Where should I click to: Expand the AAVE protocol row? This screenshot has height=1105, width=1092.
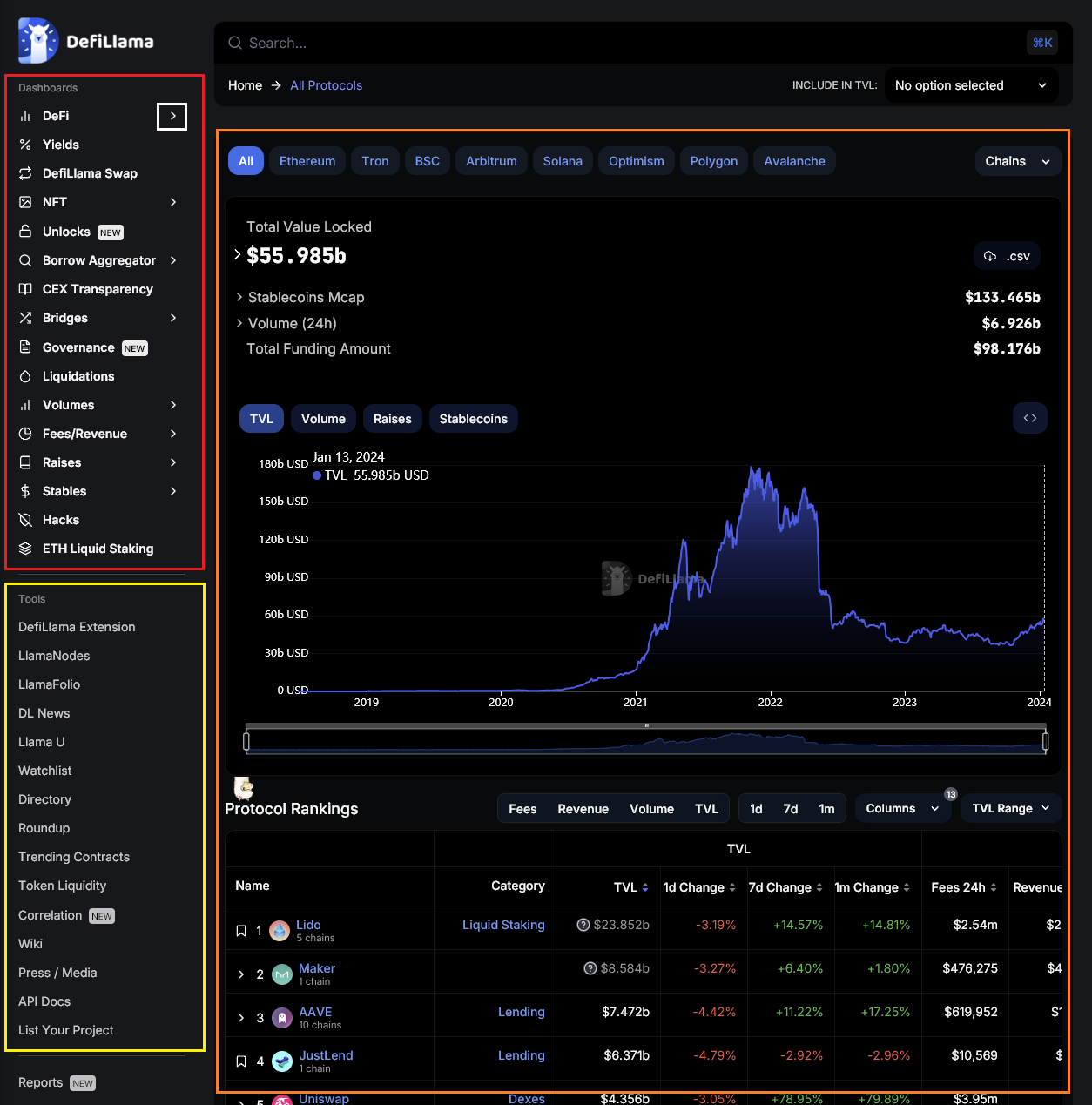click(x=241, y=1018)
